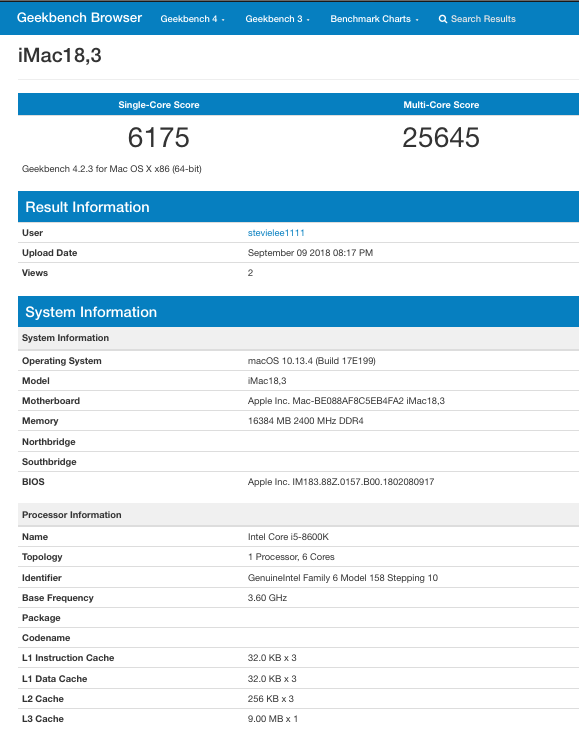Select L1 Instruction Cache value 32.0 KB
Viewport: 579px width, 738px height.
click(x=272, y=658)
